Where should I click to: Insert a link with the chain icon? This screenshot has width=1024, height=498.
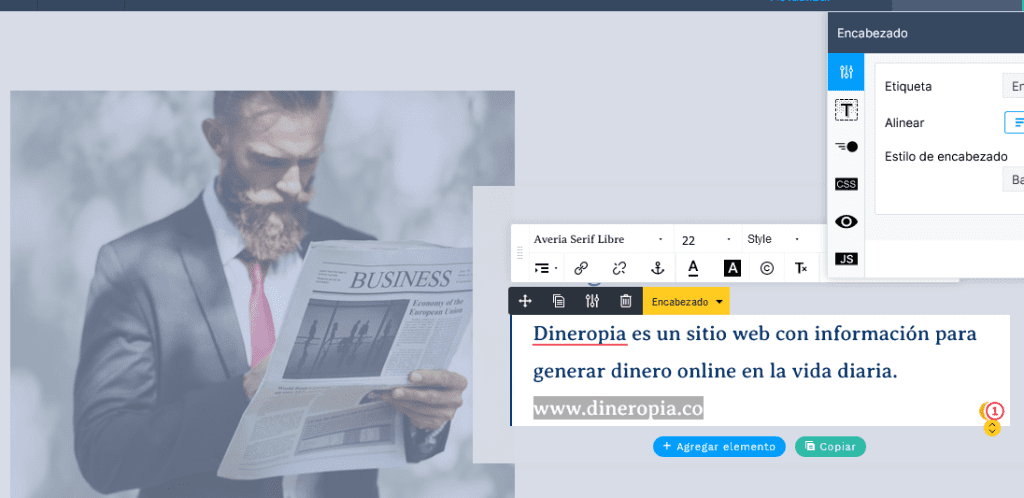point(581,268)
